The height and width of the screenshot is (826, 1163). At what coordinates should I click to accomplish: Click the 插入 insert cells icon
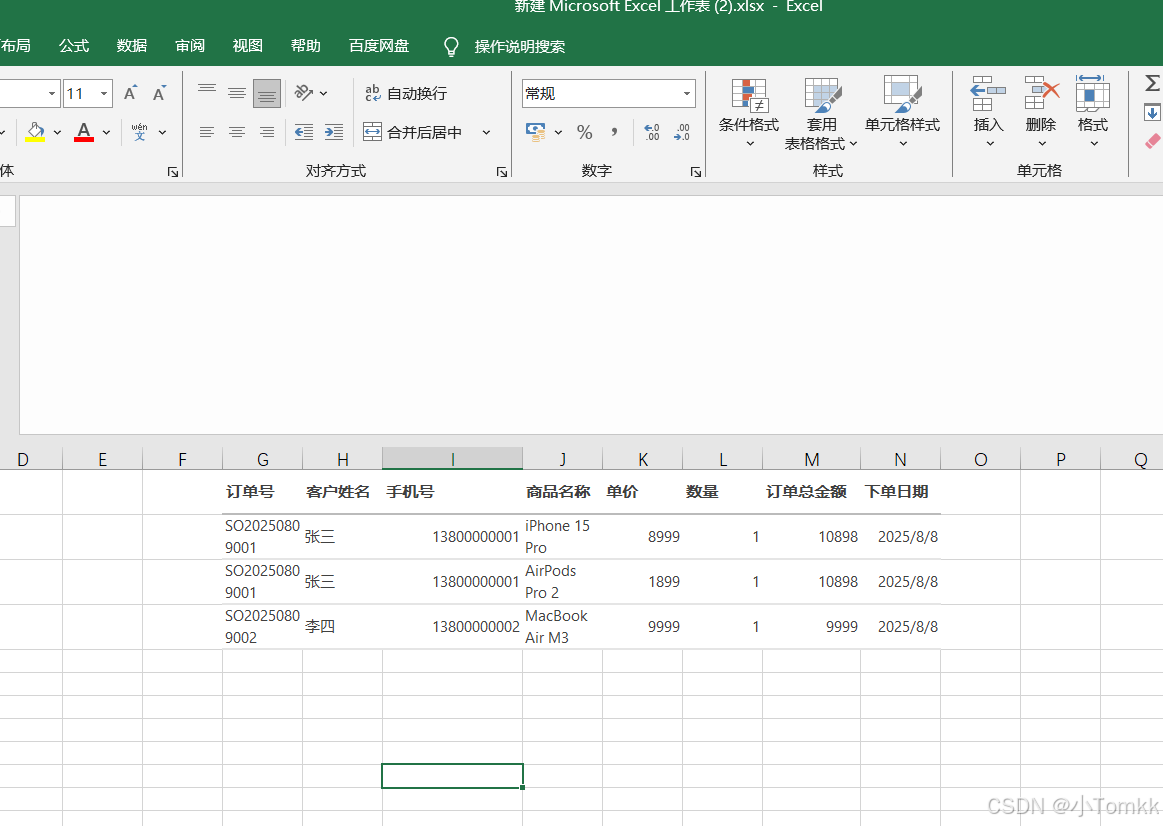pyautogui.click(x=988, y=93)
